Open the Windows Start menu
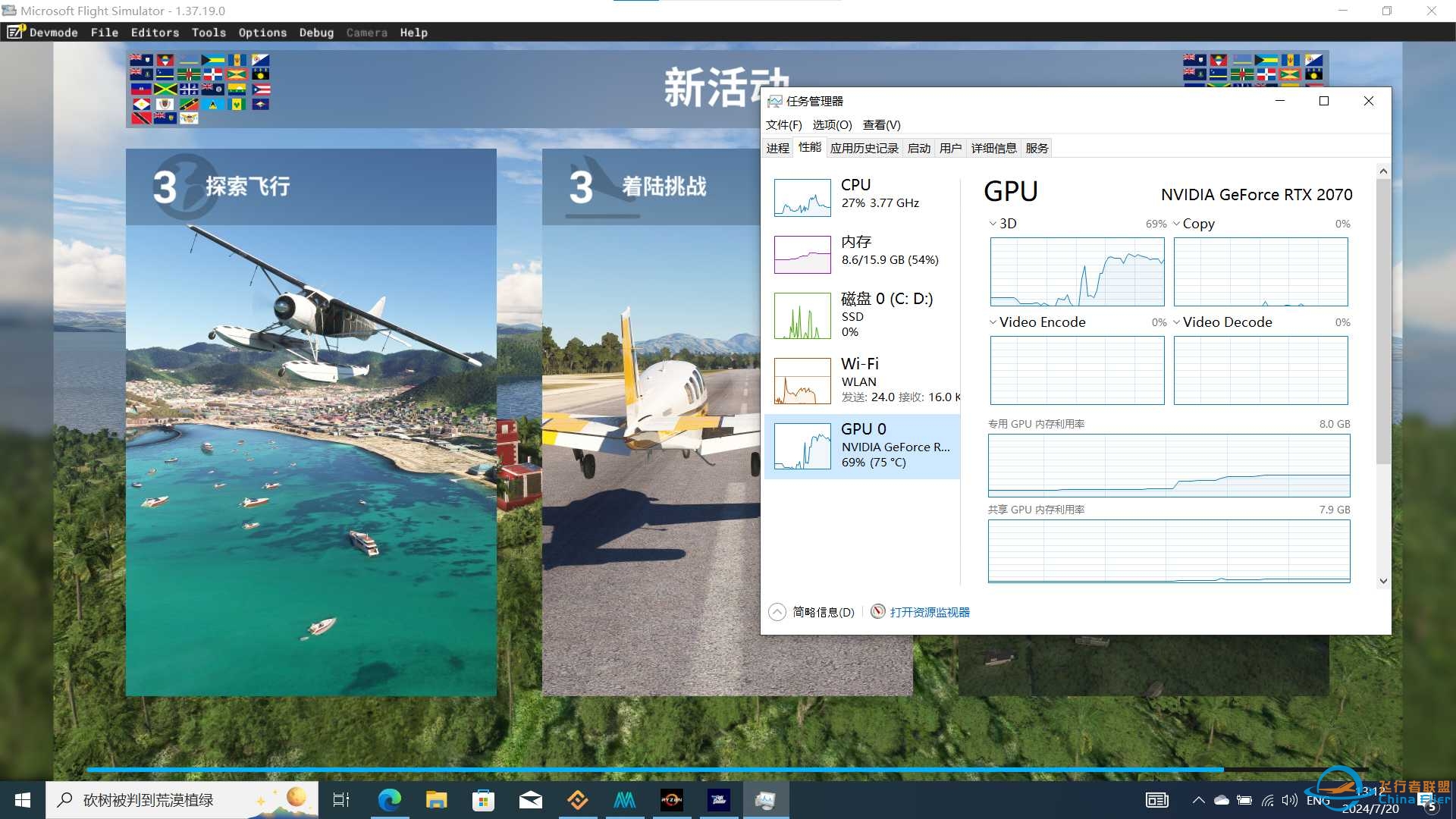This screenshot has height=819, width=1456. pyautogui.click(x=23, y=800)
